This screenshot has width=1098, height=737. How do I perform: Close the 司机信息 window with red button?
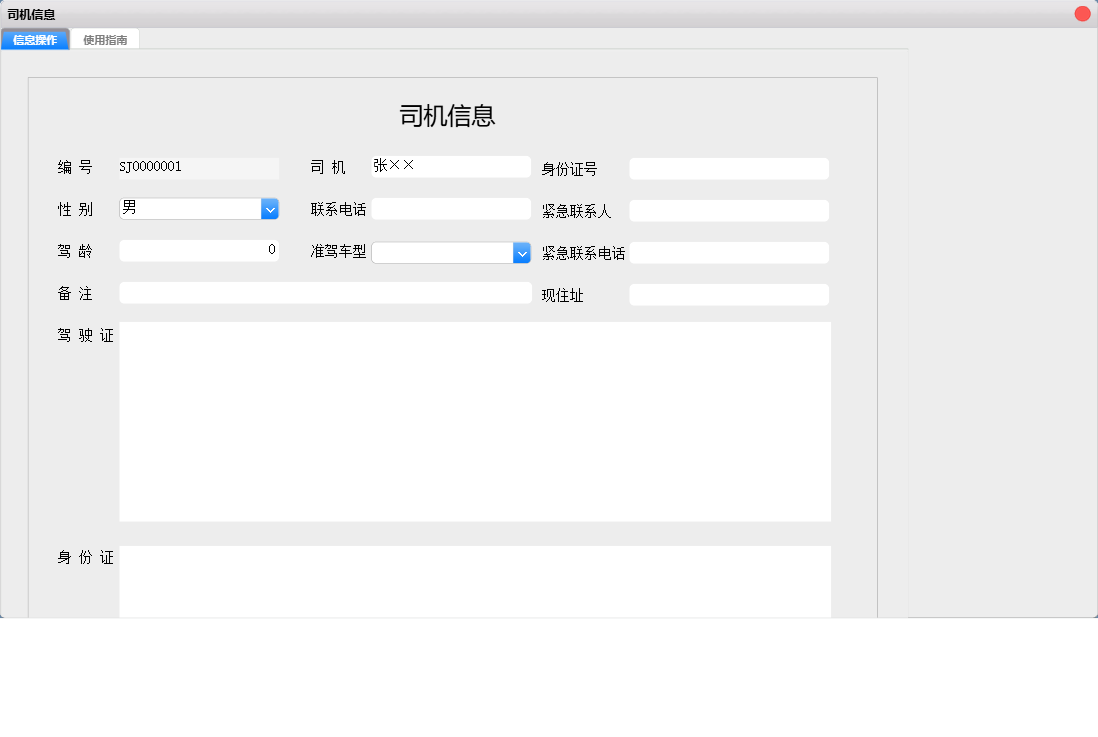pyautogui.click(x=1082, y=13)
